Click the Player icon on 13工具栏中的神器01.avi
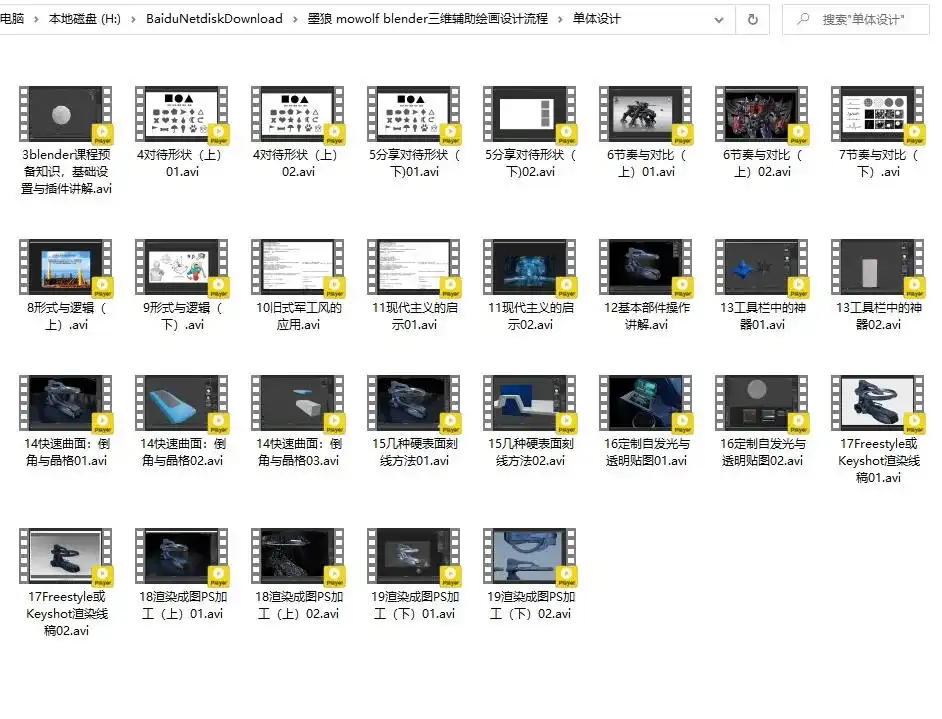Image resolution: width=942 pixels, height=719 pixels. pos(797,287)
